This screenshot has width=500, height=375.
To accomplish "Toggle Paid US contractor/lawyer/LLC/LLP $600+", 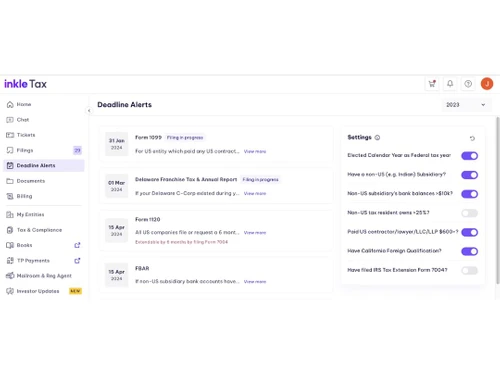I will pos(469,232).
